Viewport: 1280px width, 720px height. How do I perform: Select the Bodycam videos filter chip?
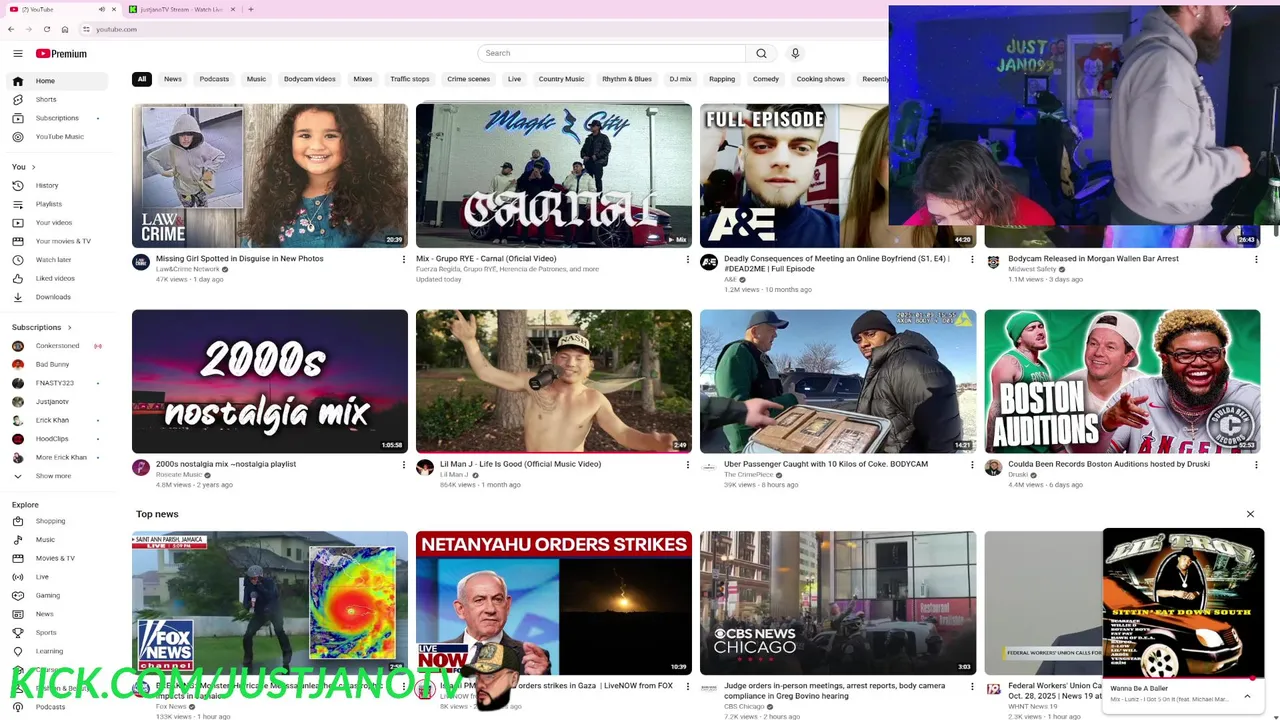[x=310, y=79]
